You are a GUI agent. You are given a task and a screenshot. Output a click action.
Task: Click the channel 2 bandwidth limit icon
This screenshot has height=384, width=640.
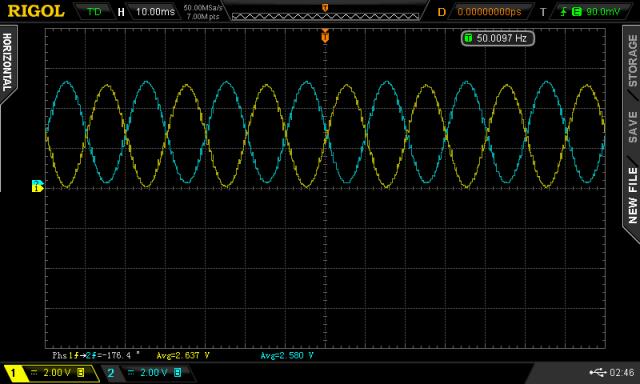point(177,372)
